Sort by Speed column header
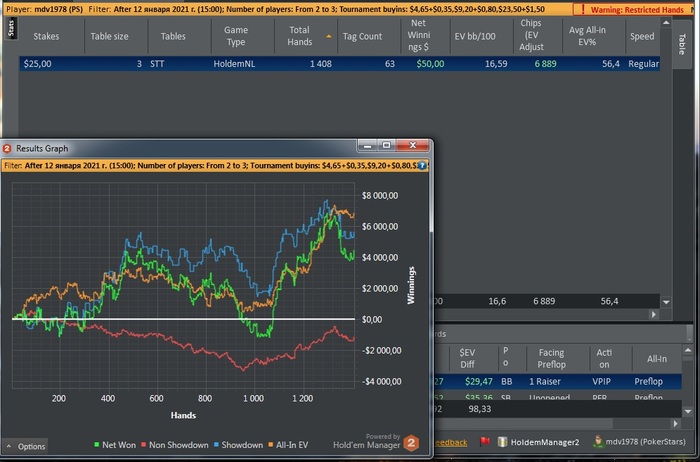This screenshot has width=700, height=462. [642, 36]
